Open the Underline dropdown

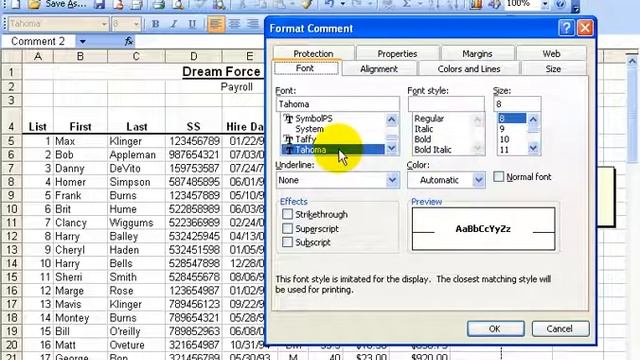[392, 180]
